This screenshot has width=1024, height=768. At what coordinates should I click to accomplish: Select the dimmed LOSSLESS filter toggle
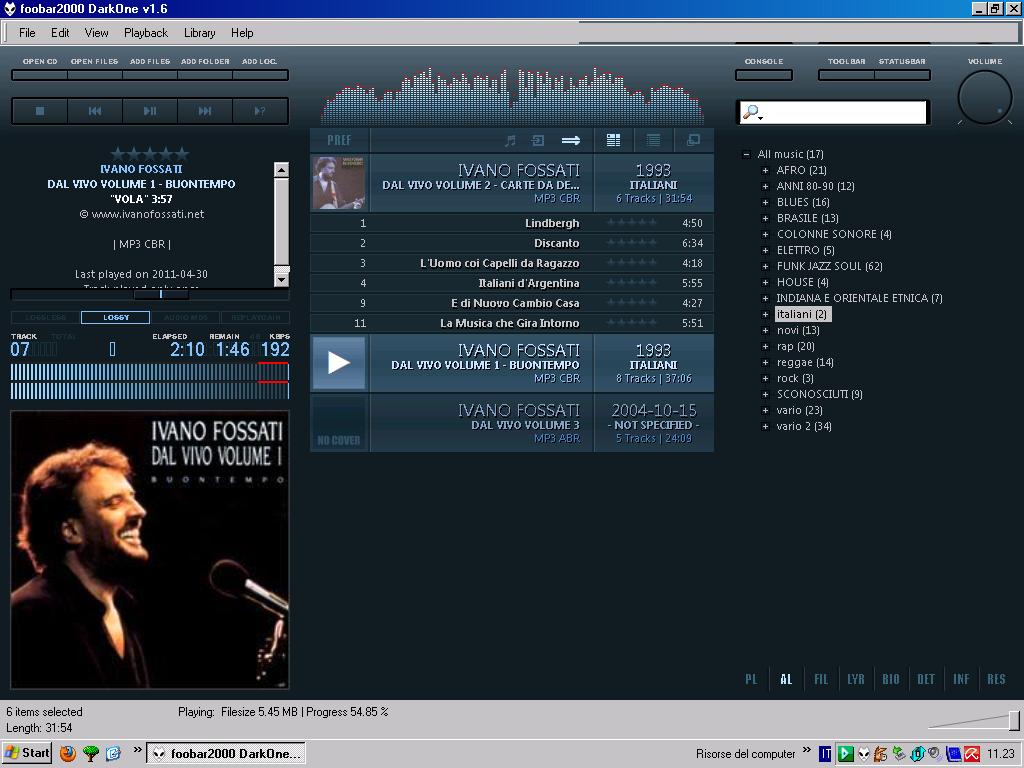[x=45, y=317]
